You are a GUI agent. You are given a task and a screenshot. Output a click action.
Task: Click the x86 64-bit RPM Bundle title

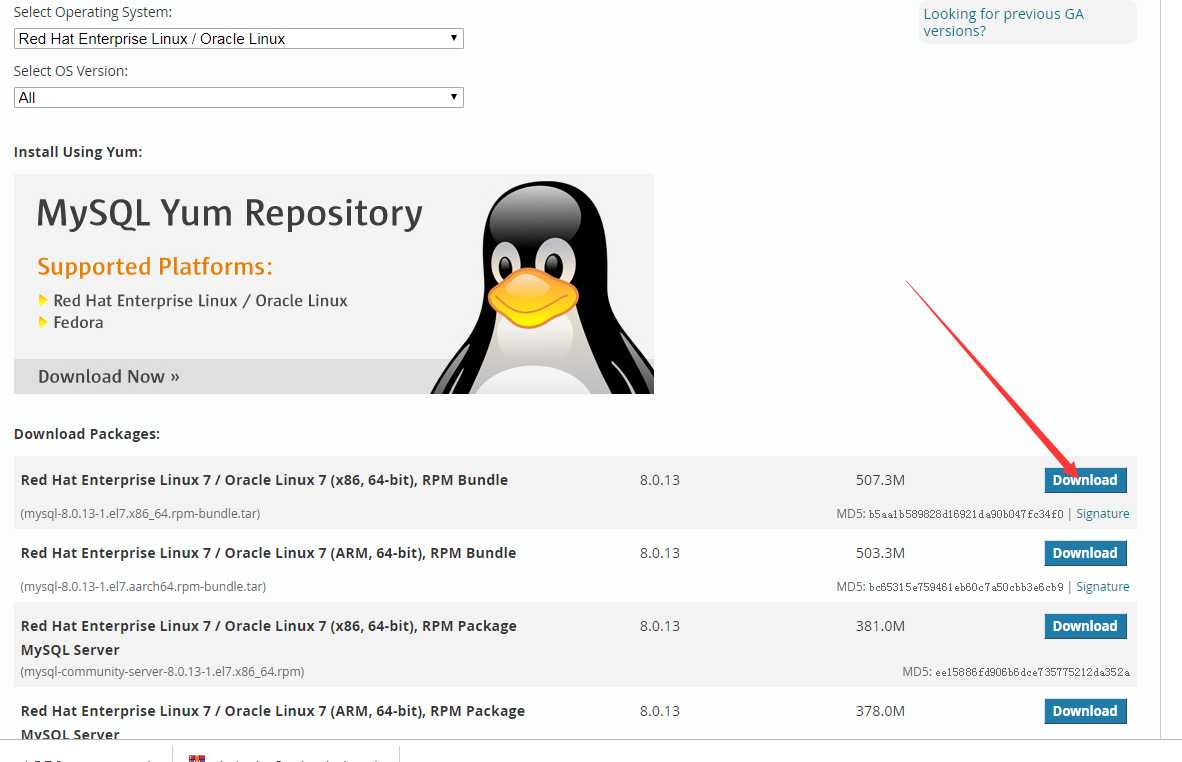(265, 480)
